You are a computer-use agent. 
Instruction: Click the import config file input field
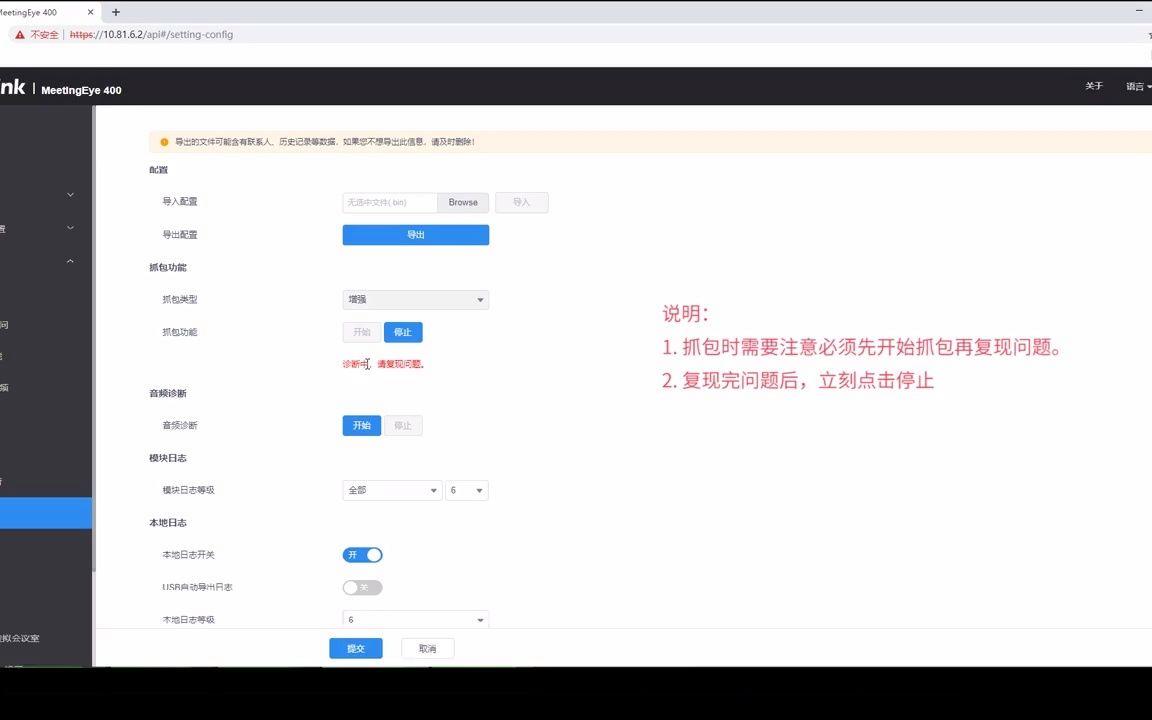[389, 202]
